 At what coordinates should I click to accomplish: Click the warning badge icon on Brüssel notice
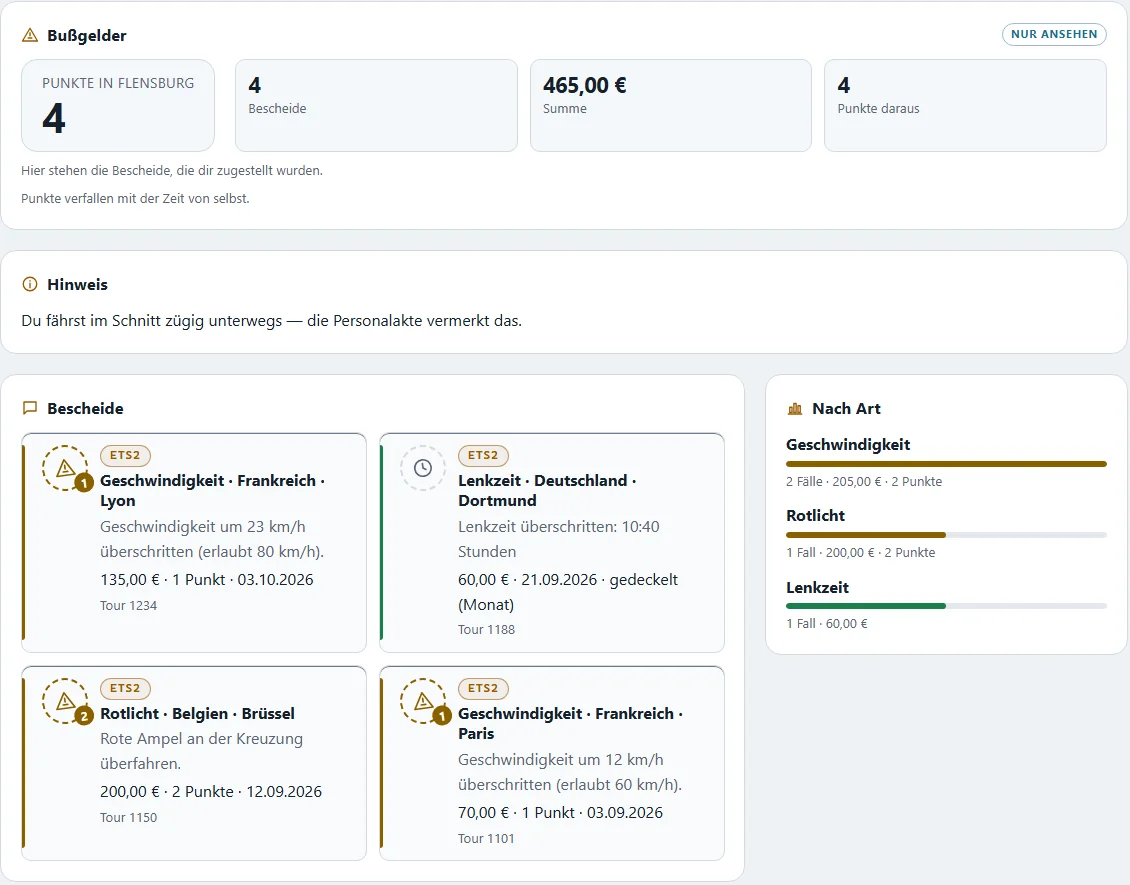point(66,701)
